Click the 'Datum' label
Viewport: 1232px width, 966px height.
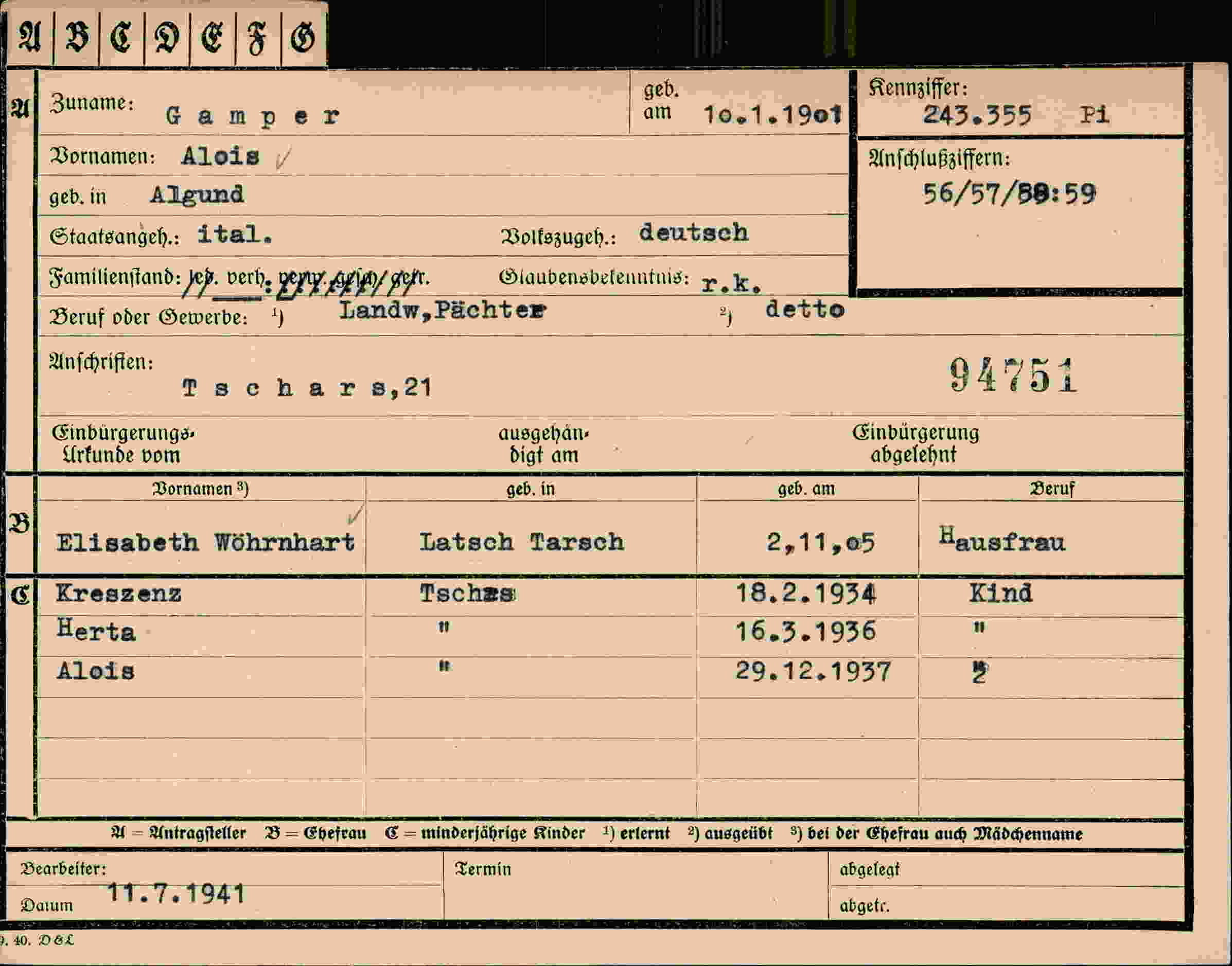47,905
